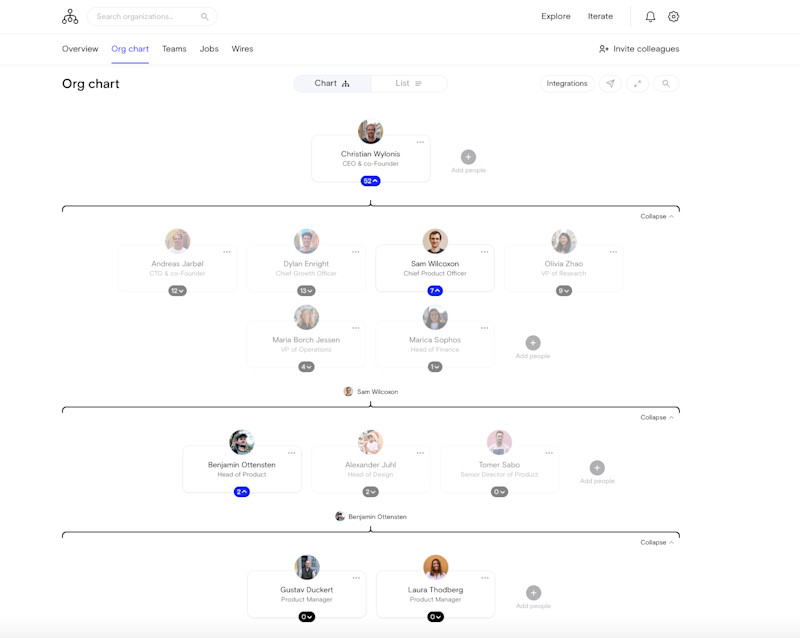
Task: Click Sam Wilcoxon profile photo
Action: pyautogui.click(x=435, y=241)
